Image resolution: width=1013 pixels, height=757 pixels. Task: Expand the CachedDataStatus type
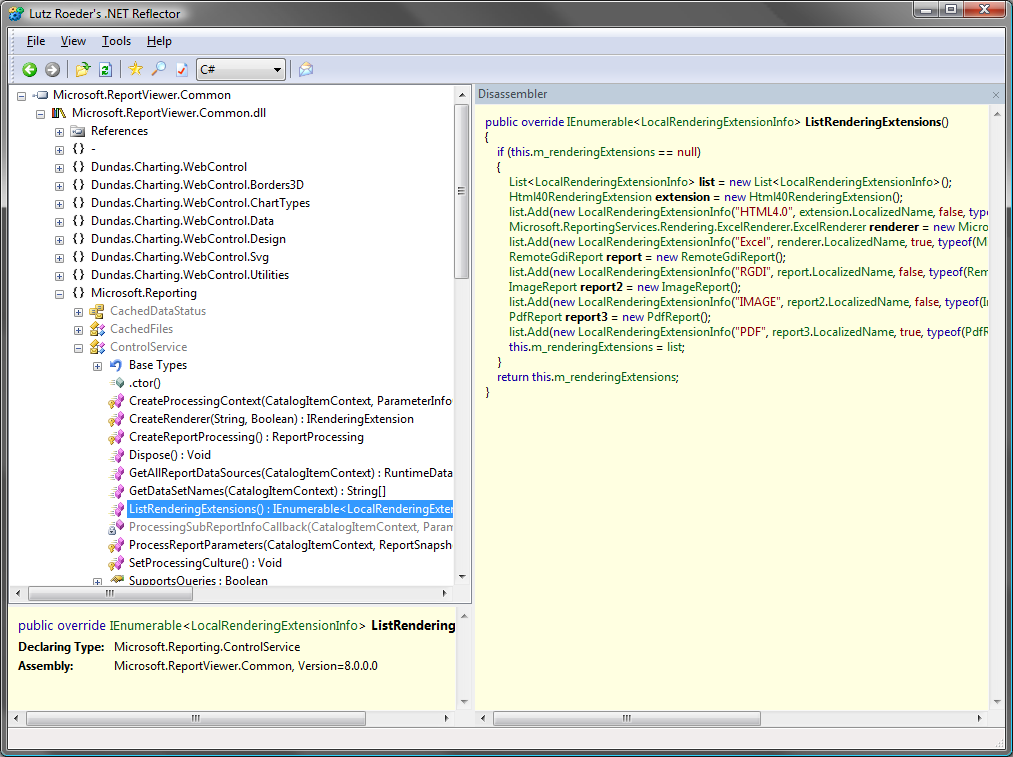tap(78, 312)
